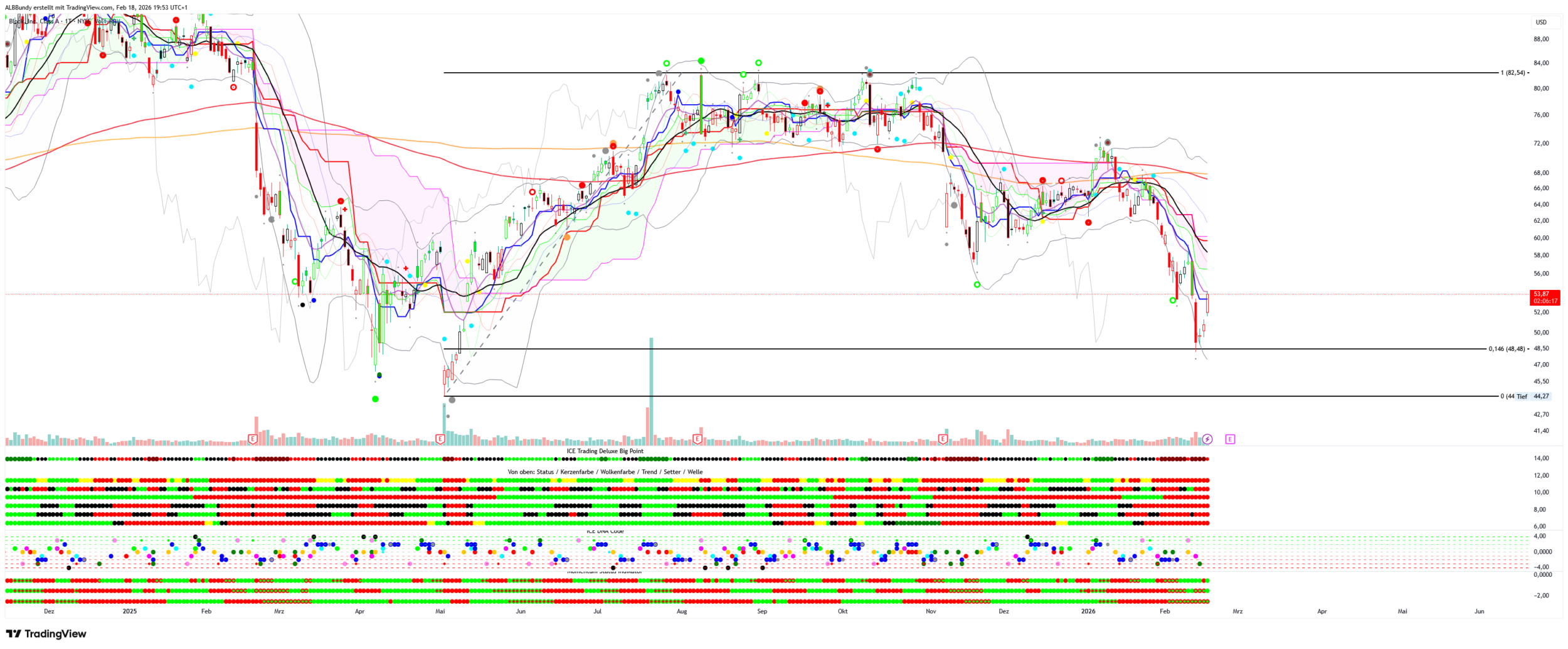The image size is (1568, 649).
Task: Click the purple lightning bolt icon
Action: 1207,439
